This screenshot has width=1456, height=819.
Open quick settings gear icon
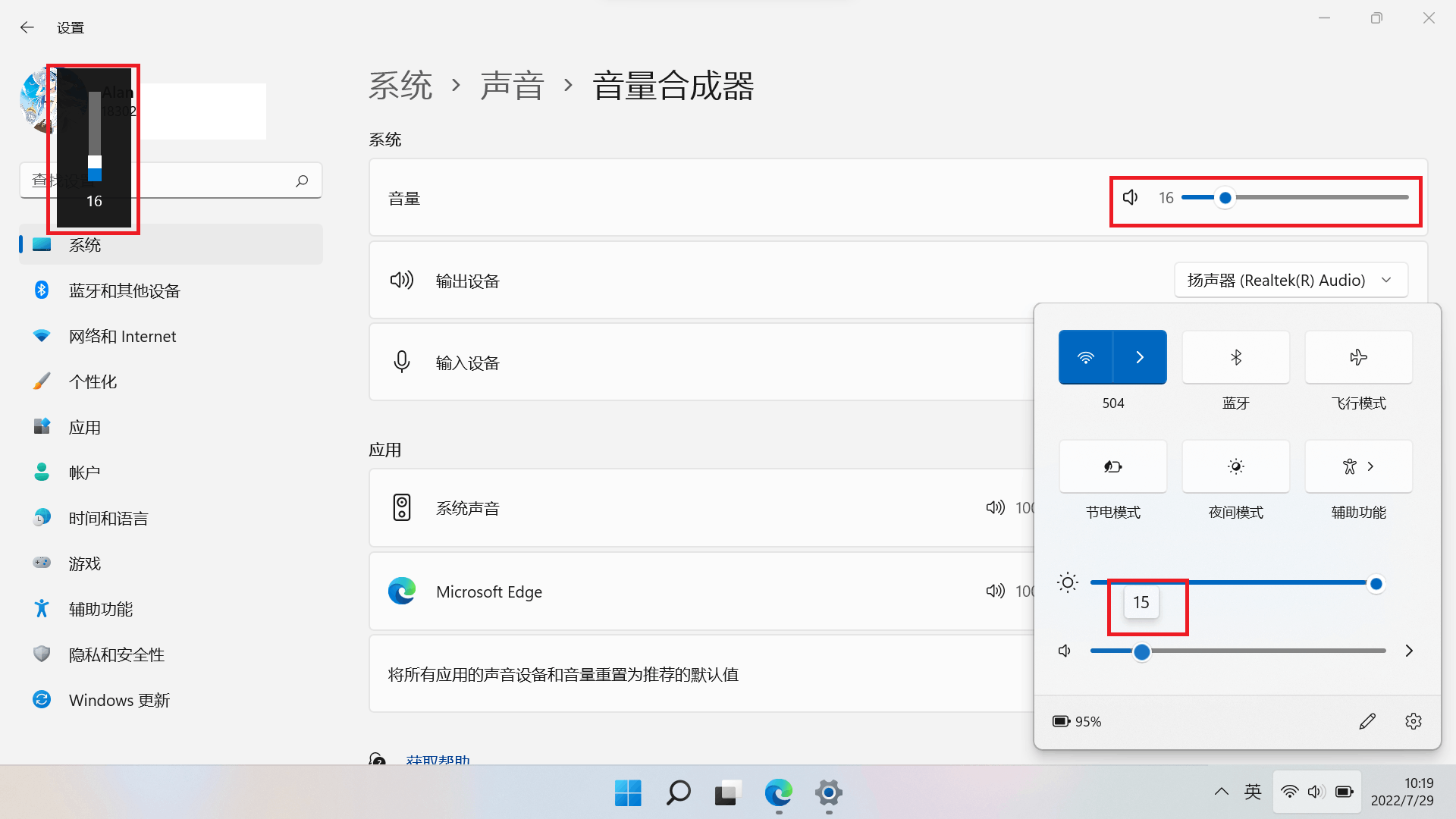pos(1413,721)
